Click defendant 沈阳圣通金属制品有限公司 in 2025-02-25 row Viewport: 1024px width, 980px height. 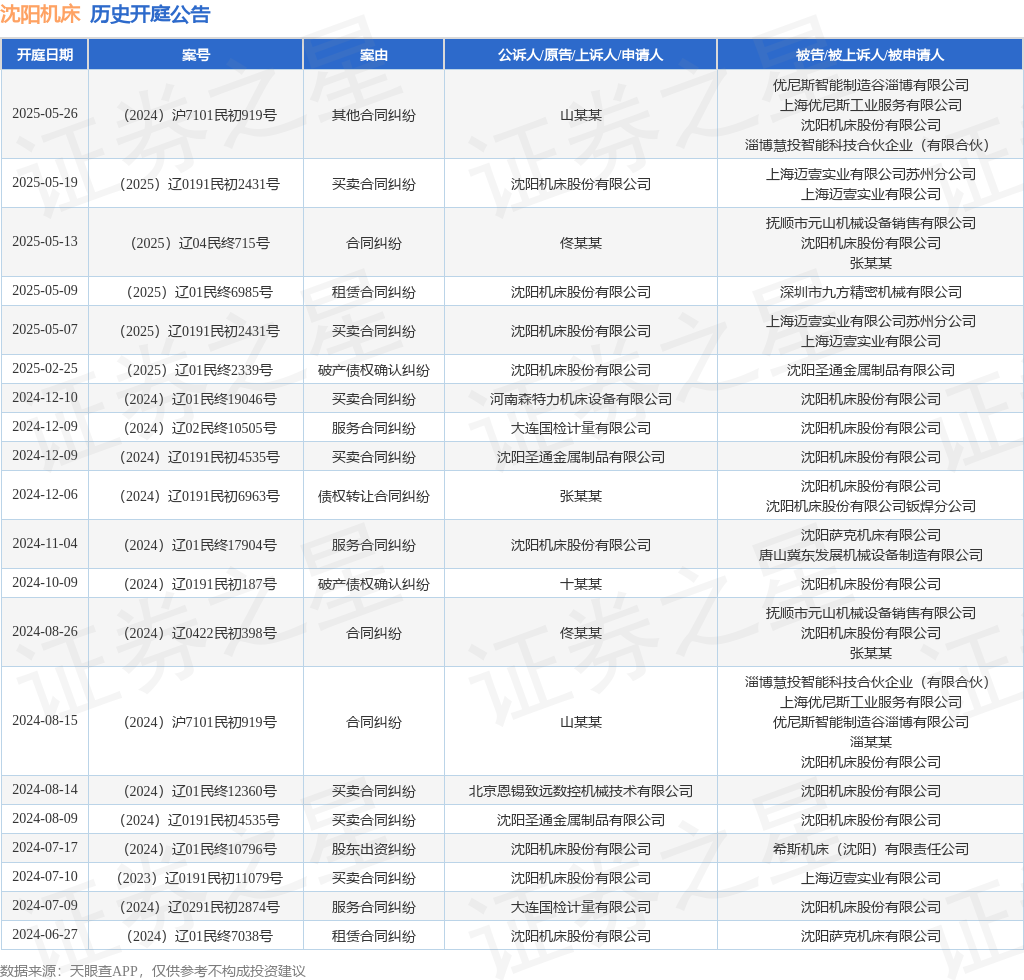871,370
